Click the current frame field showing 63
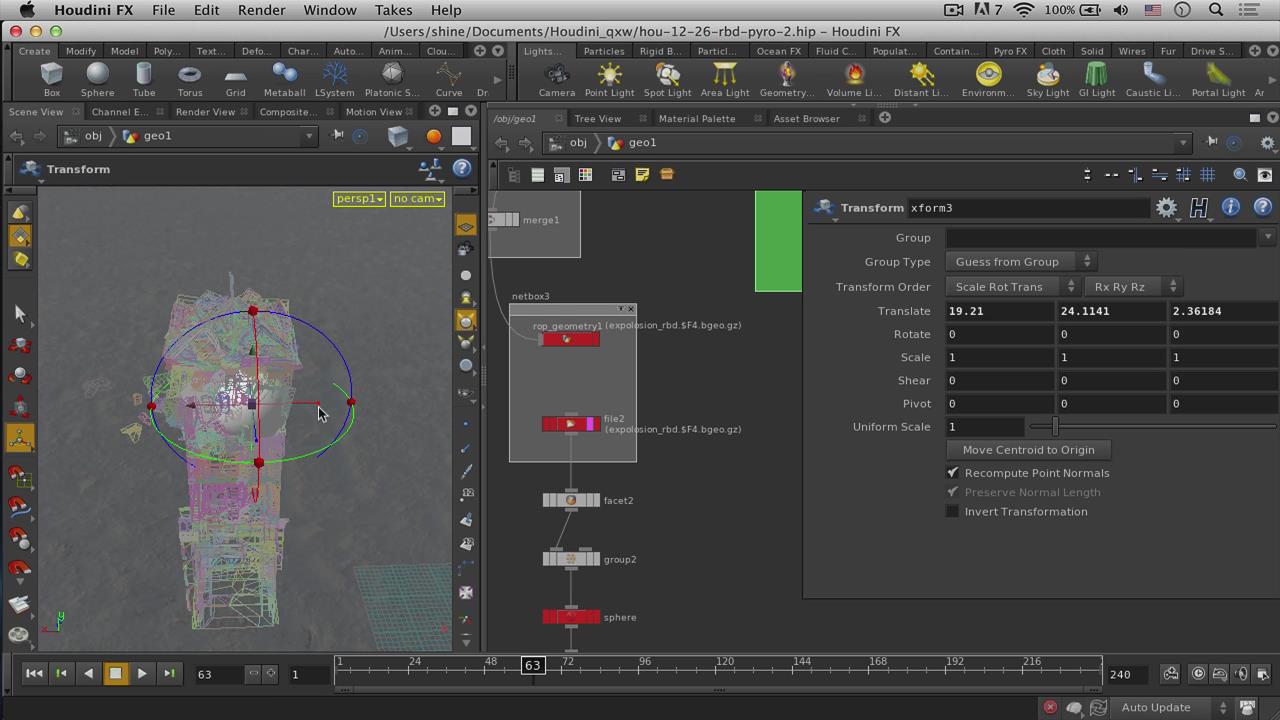 click(x=218, y=674)
